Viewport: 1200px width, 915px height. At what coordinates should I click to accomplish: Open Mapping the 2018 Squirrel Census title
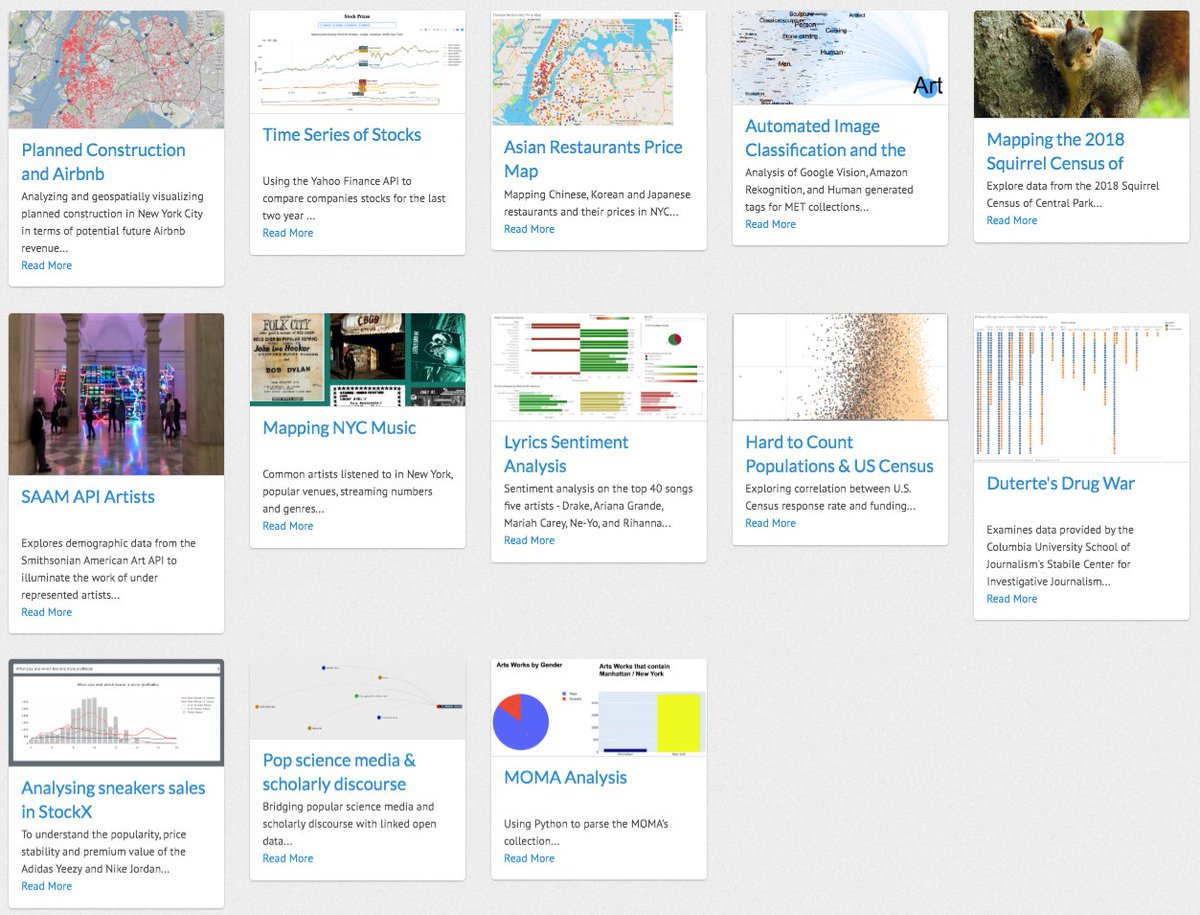click(1055, 151)
